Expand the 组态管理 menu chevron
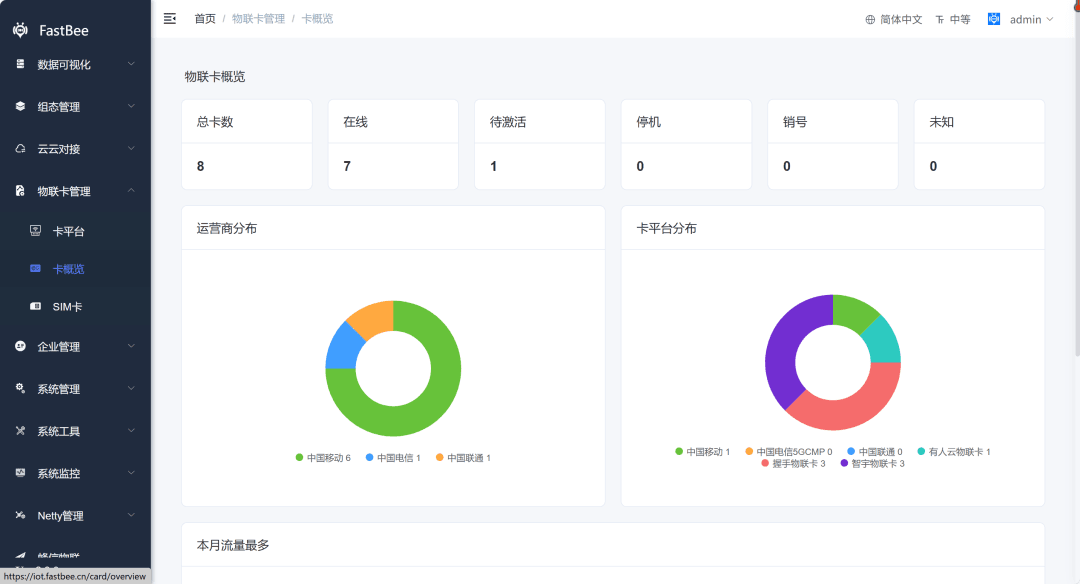The width and height of the screenshot is (1080, 584). [131, 105]
